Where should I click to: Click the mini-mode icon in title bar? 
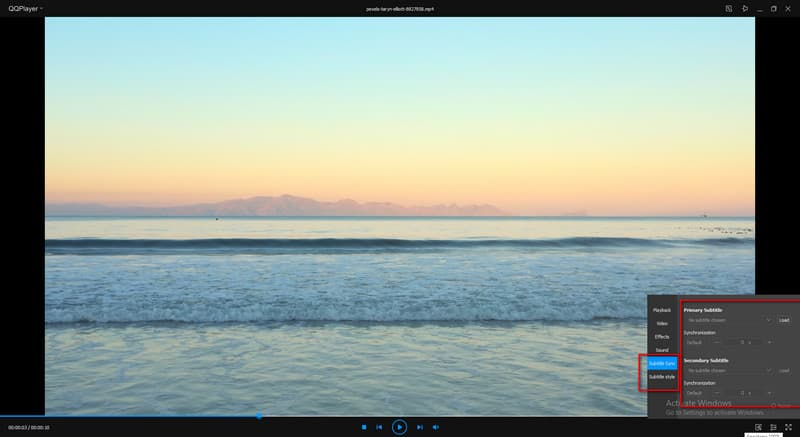coord(729,9)
